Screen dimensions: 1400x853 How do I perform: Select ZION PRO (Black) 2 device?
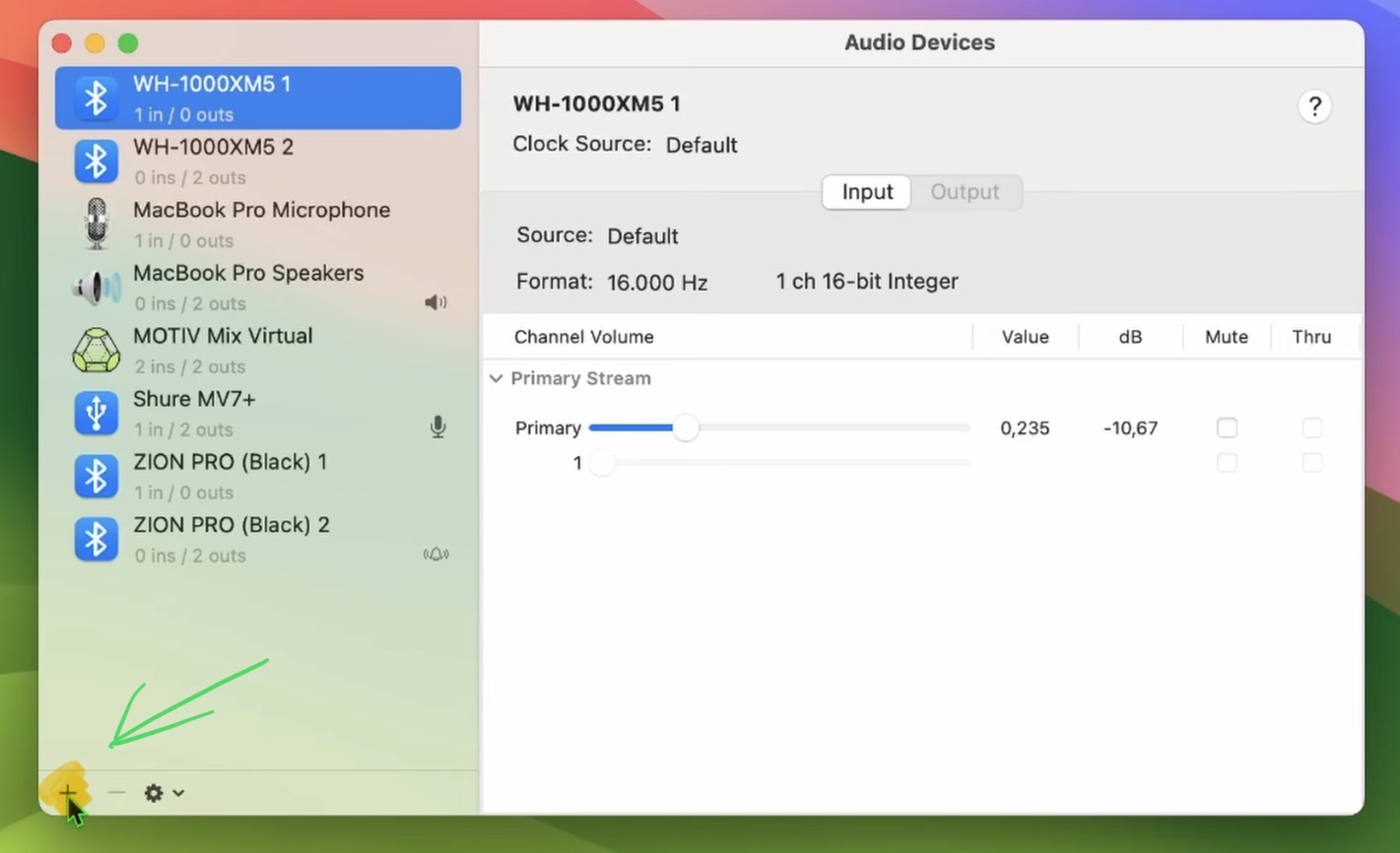click(231, 538)
